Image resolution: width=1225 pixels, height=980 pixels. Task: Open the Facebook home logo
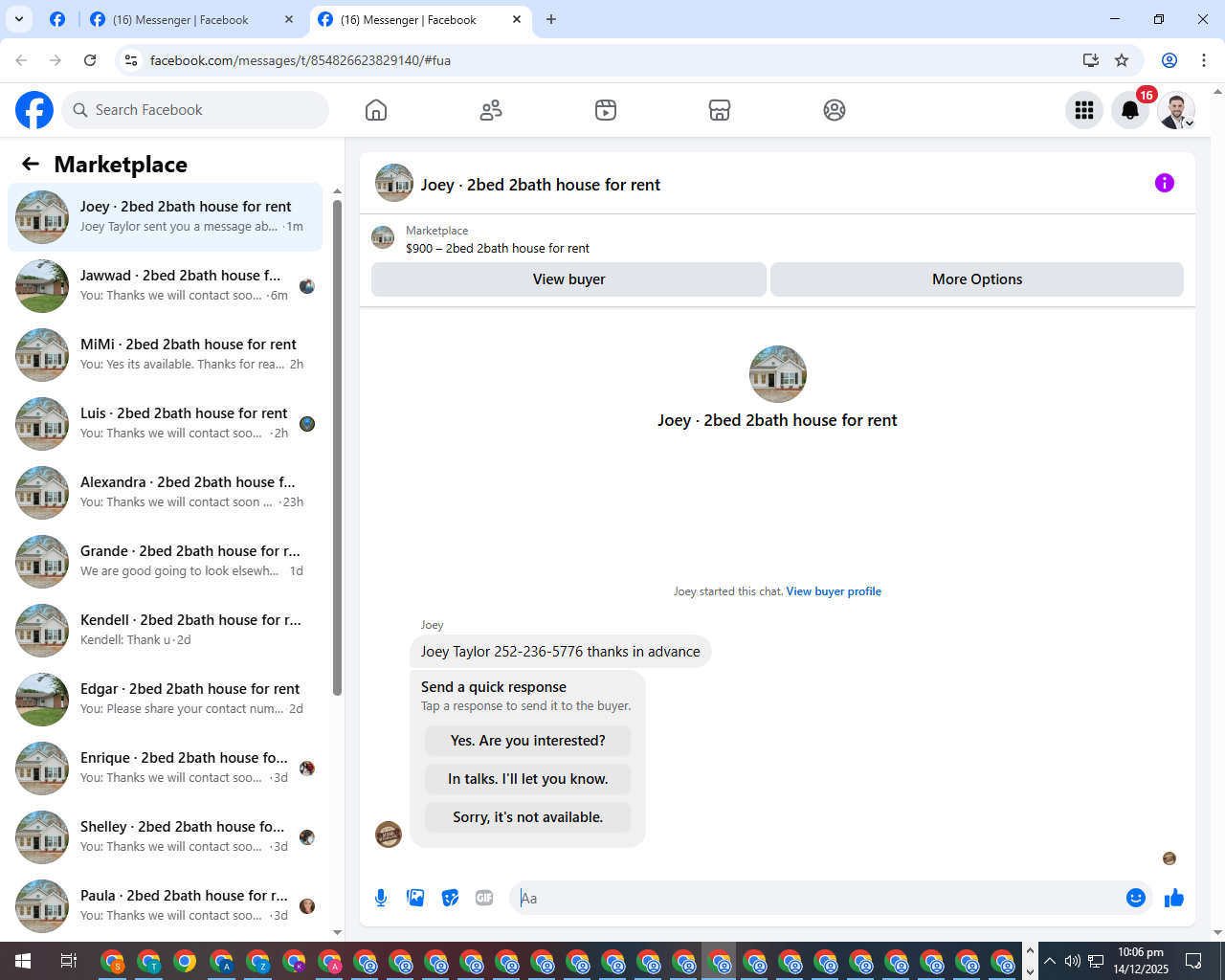click(x=34, y=110)
